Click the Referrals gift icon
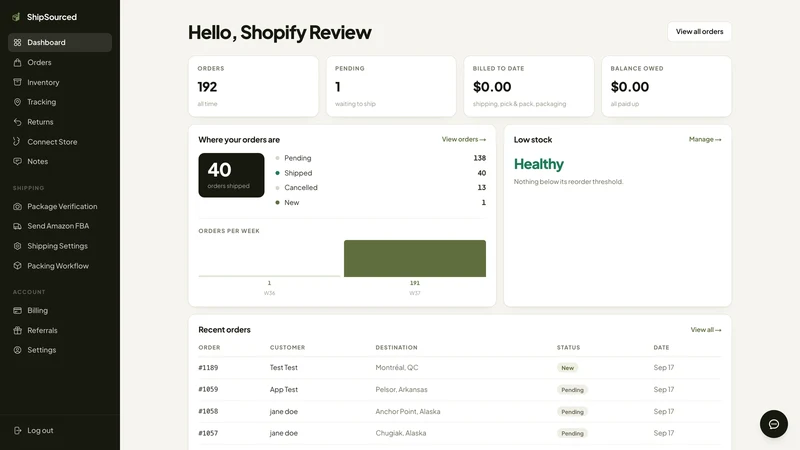 [x=17, y=330]
